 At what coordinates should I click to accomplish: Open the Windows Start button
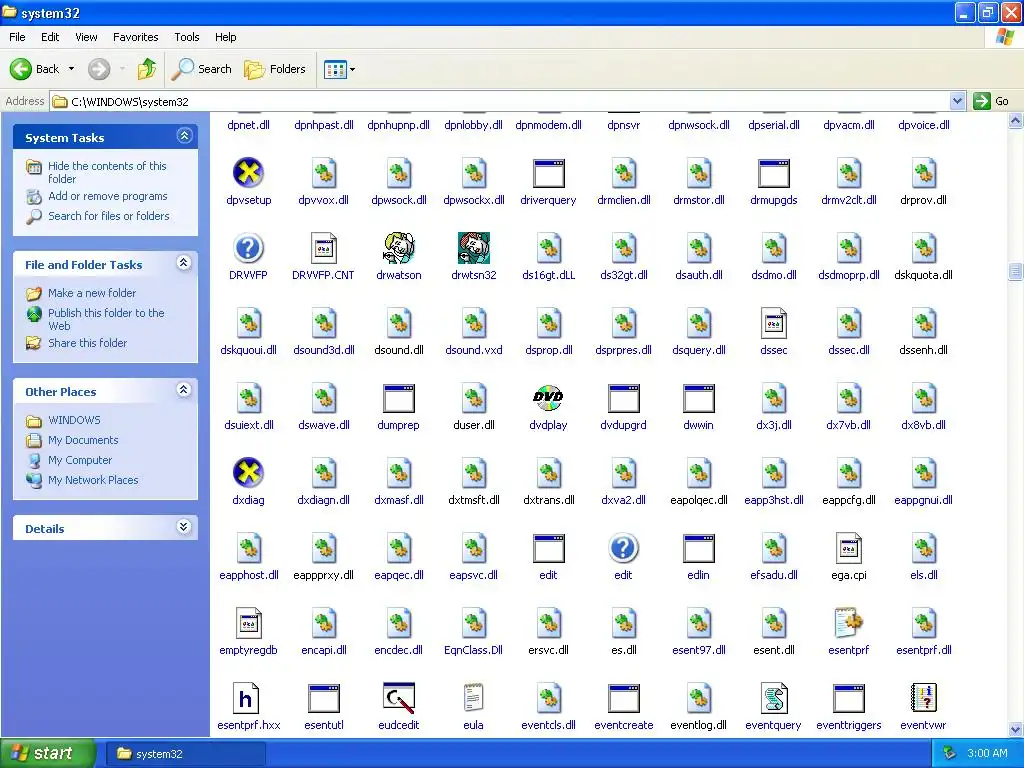(47, 753)
